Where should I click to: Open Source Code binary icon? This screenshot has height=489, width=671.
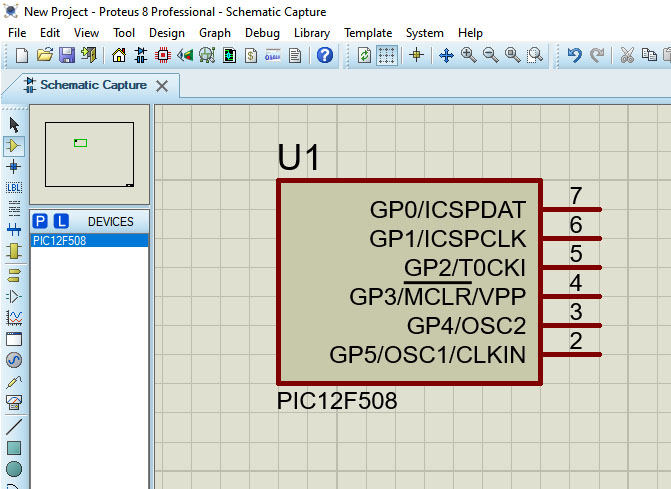273,55
